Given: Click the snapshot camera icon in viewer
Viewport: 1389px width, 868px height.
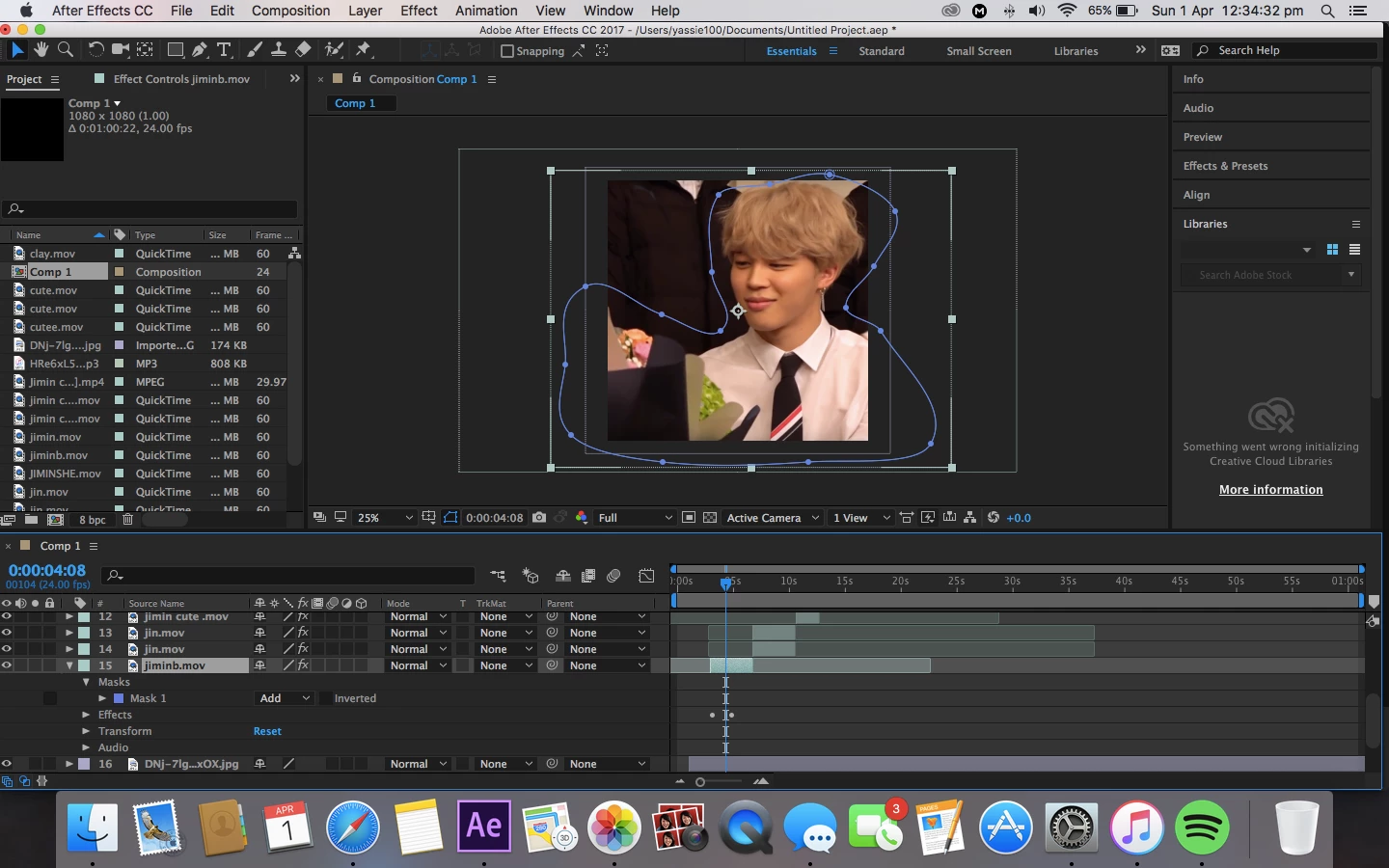Looking at the screenshot, I should [539, 518].
